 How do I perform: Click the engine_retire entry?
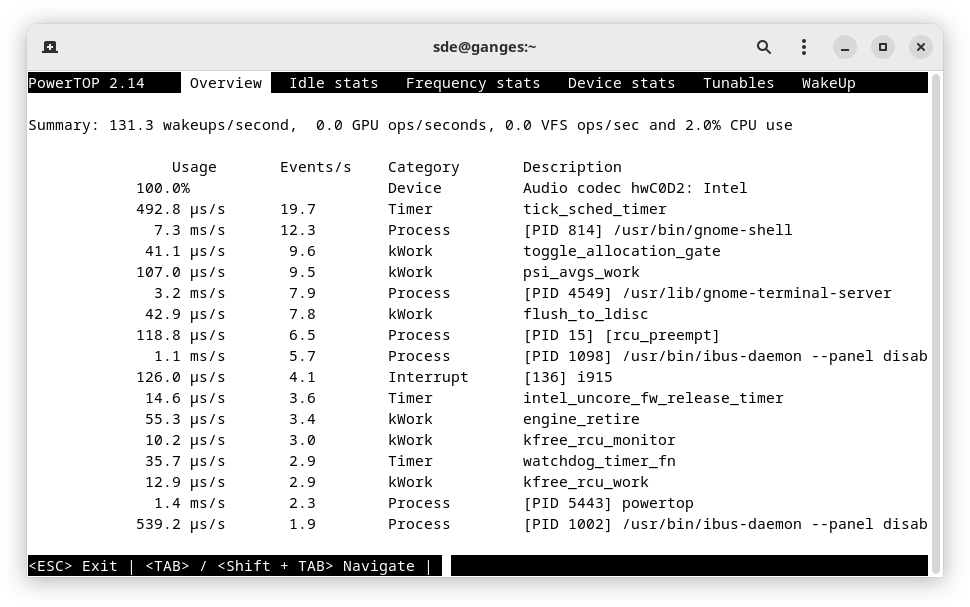(x=581, y=420)
